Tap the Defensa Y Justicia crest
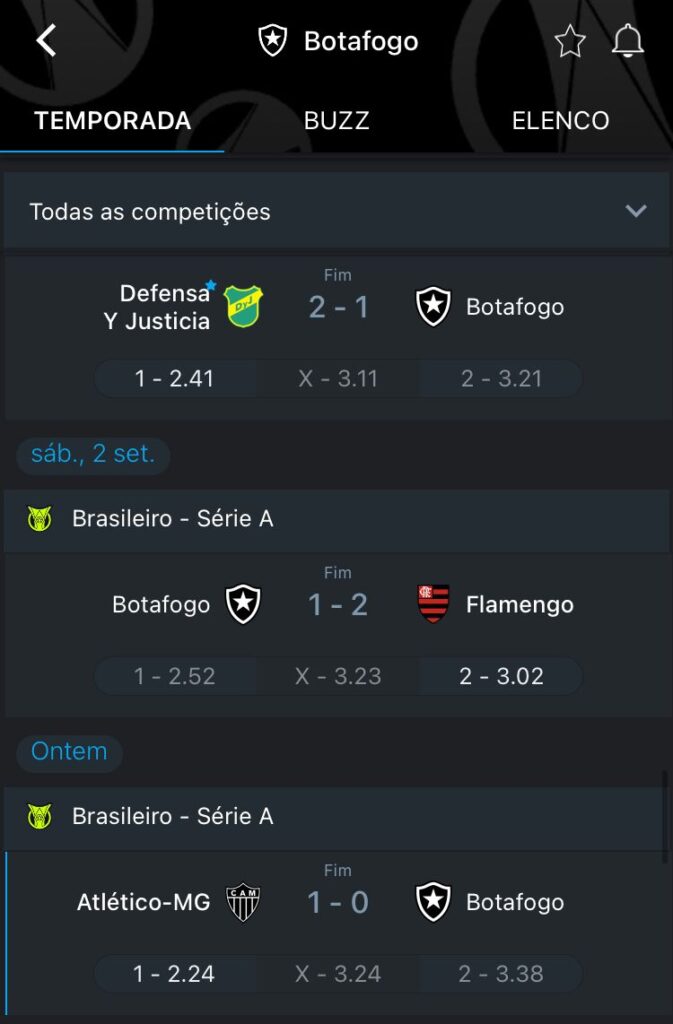This screenshot has width=673, height=1024. tap(242, 307)
